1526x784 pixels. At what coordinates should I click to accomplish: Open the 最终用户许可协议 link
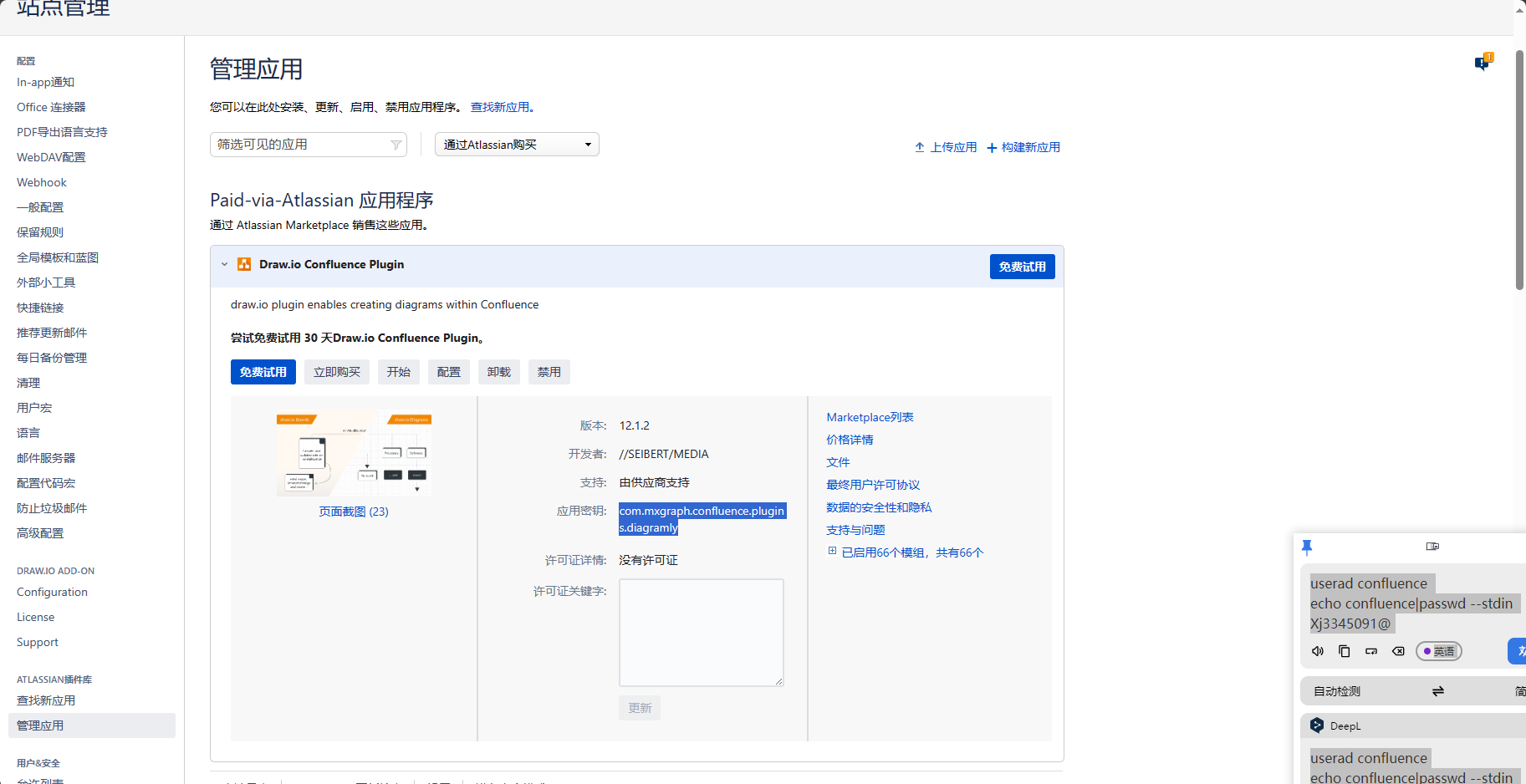tap(873, 485)
